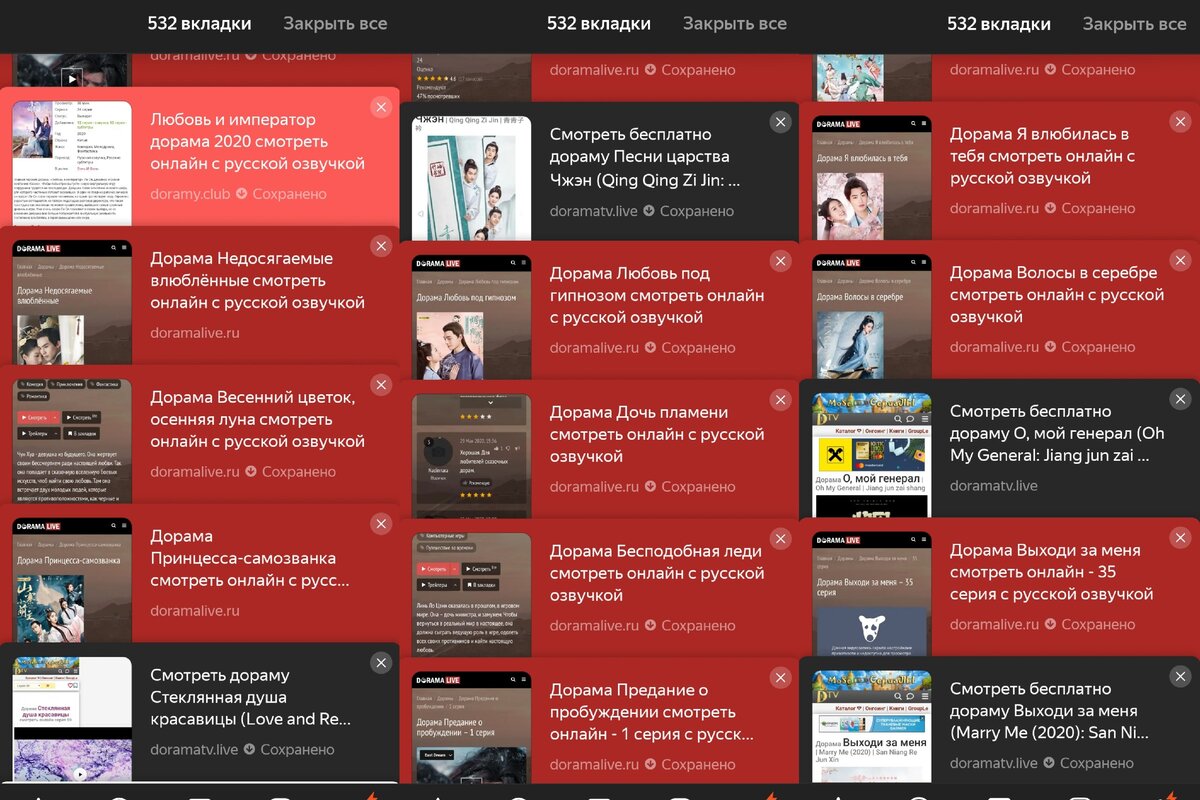Click Сохранено label under Стеклянная душа красавицы
Viewport: 1200px width, 800px height.
point(297,750)
